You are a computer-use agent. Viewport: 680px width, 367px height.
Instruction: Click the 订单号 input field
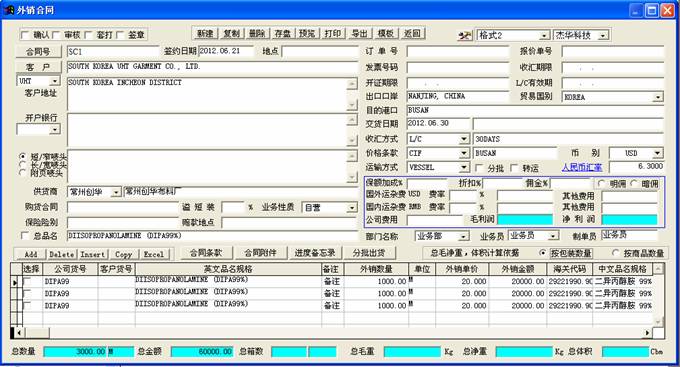coord(458,52)
